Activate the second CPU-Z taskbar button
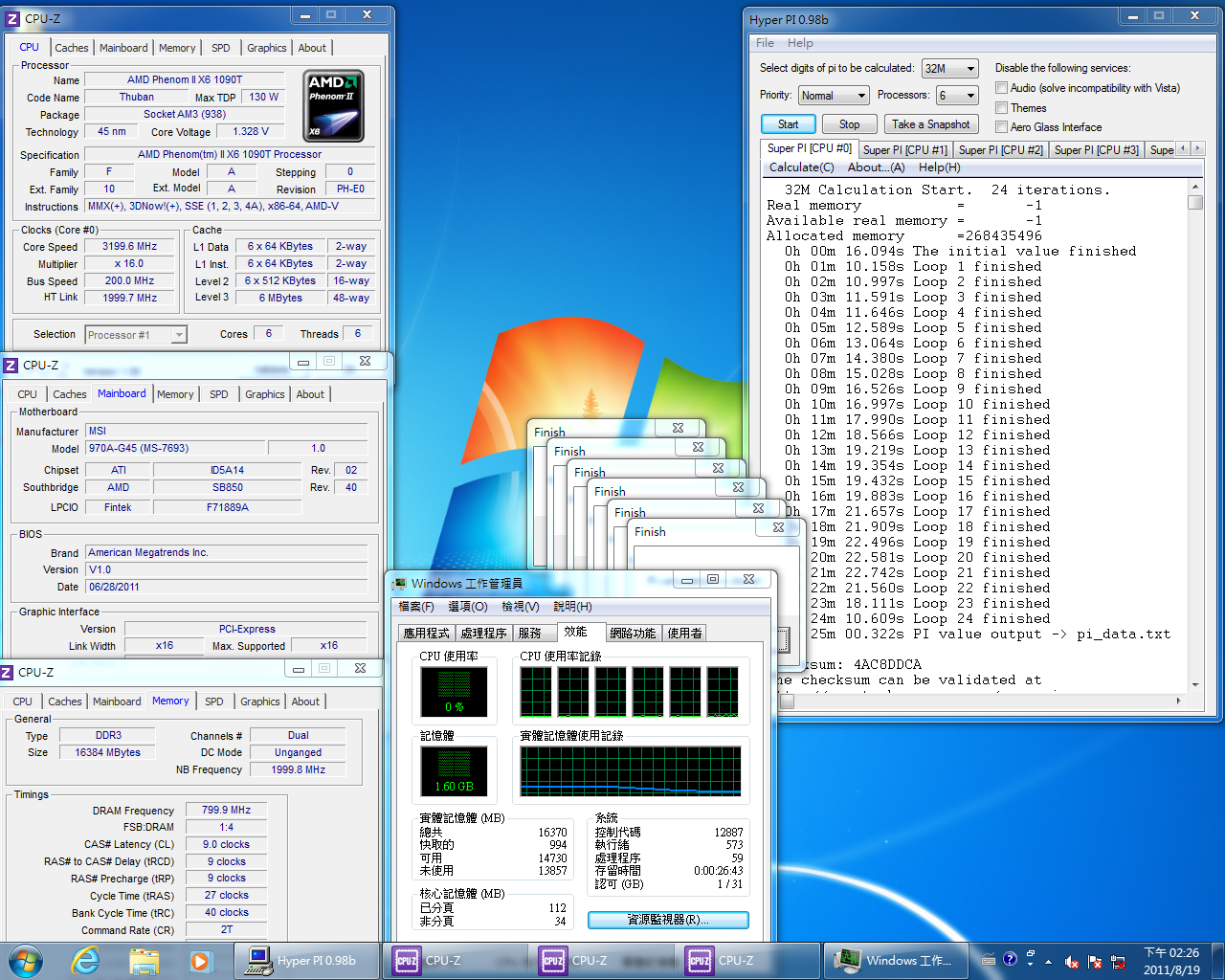This screenshot has height=980, width=1225. pyautogui.click(x=602, y=960)
